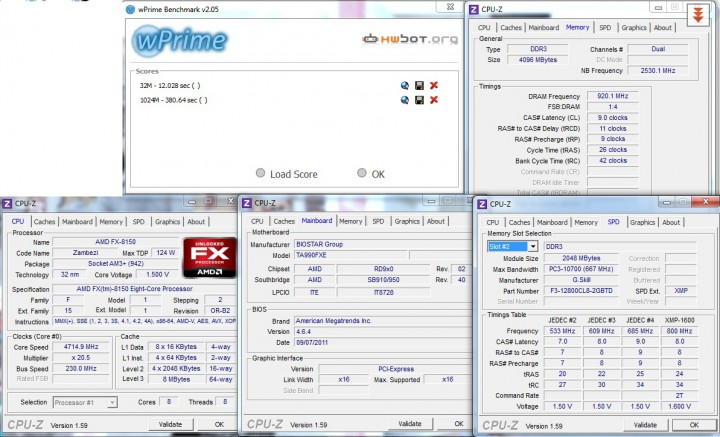
Task: Click the wPrime logo
Action: pyautogui.click(x=180, y=41)
